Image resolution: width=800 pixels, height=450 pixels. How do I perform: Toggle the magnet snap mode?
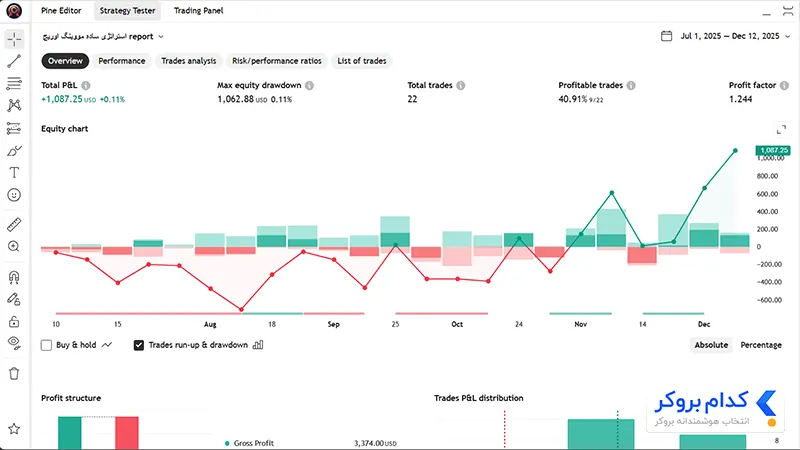tap(14, 277)
